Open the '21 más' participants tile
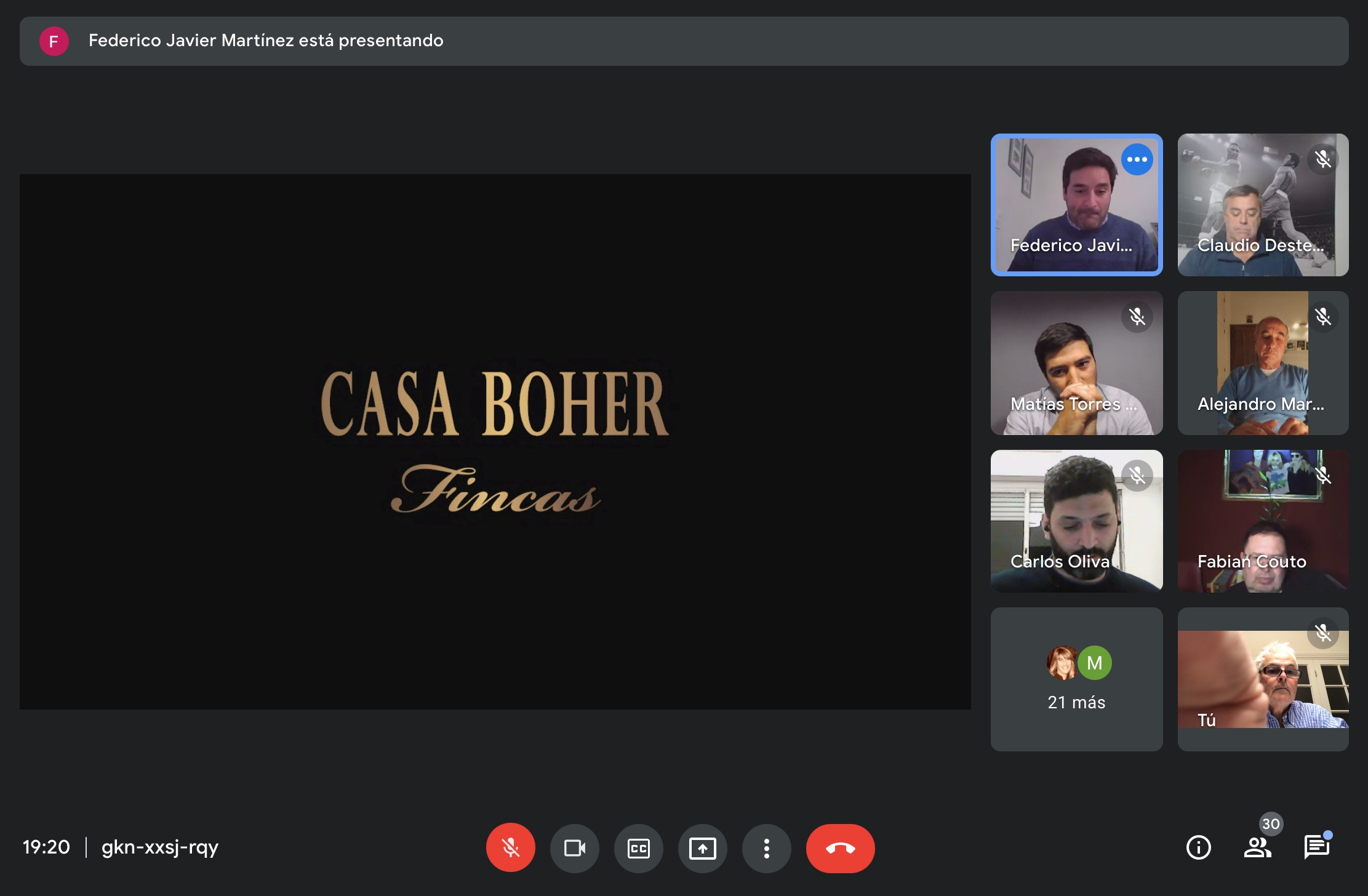The height and width of the screenshot is (896, 1368). pyautogui.click(x=1076, y=679)
